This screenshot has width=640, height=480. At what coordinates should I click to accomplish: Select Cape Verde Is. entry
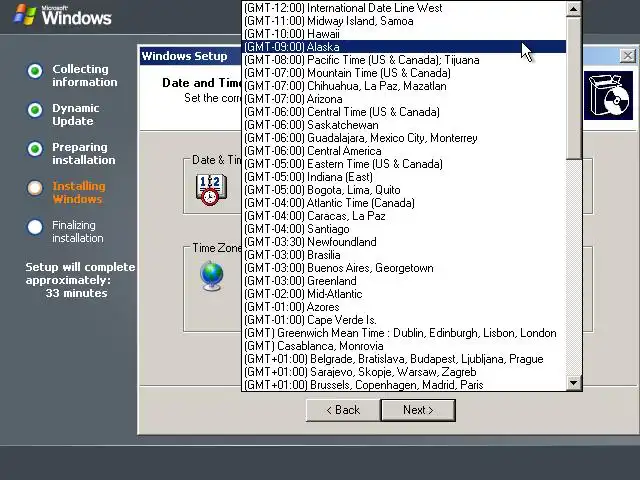pos(404,320)
